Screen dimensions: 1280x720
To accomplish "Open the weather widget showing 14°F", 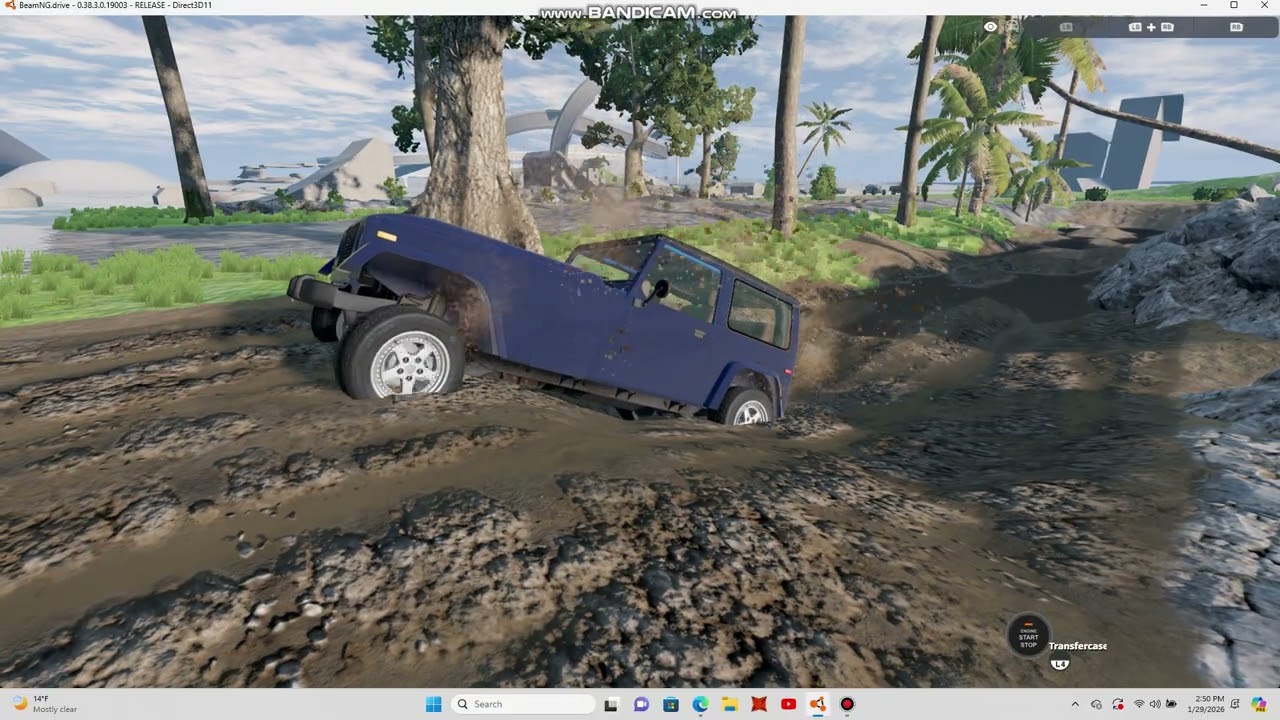I will tap(45, 704).
